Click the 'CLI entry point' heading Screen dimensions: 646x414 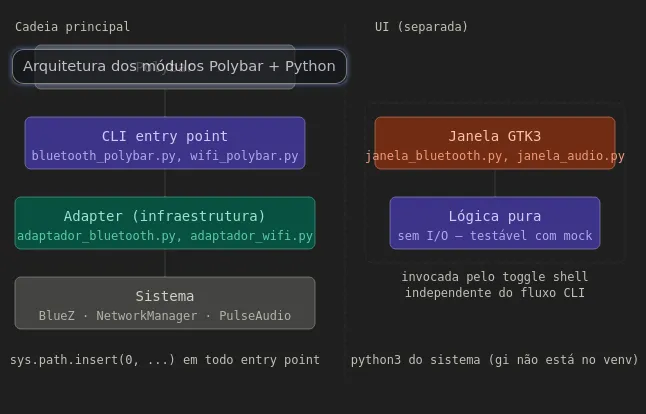pyautogui.click(x=165, y=136)
